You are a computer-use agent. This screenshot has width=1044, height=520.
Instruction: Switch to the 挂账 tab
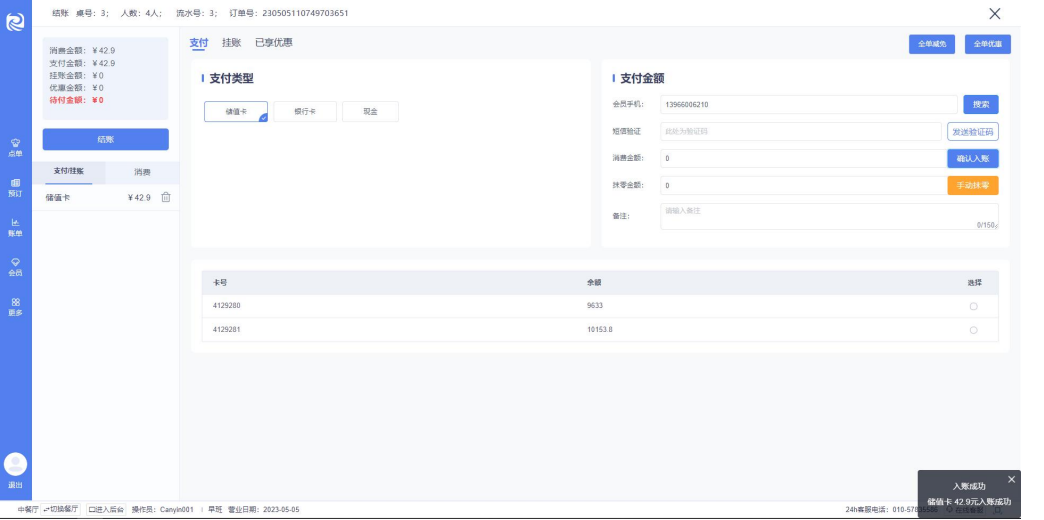point(231,43)
